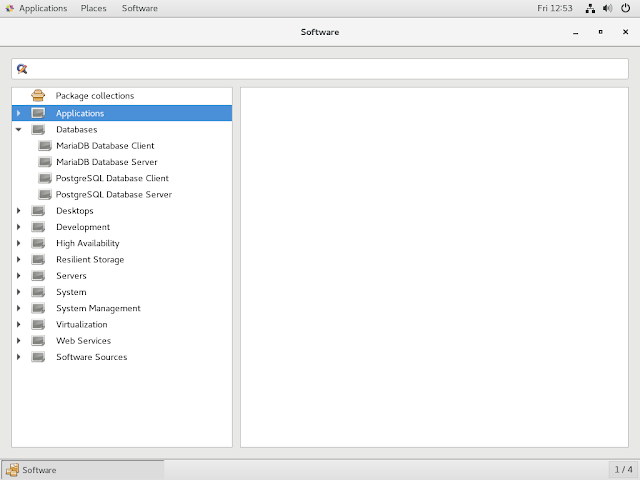Open the volume speaker tray icon

tap(608, 8)
